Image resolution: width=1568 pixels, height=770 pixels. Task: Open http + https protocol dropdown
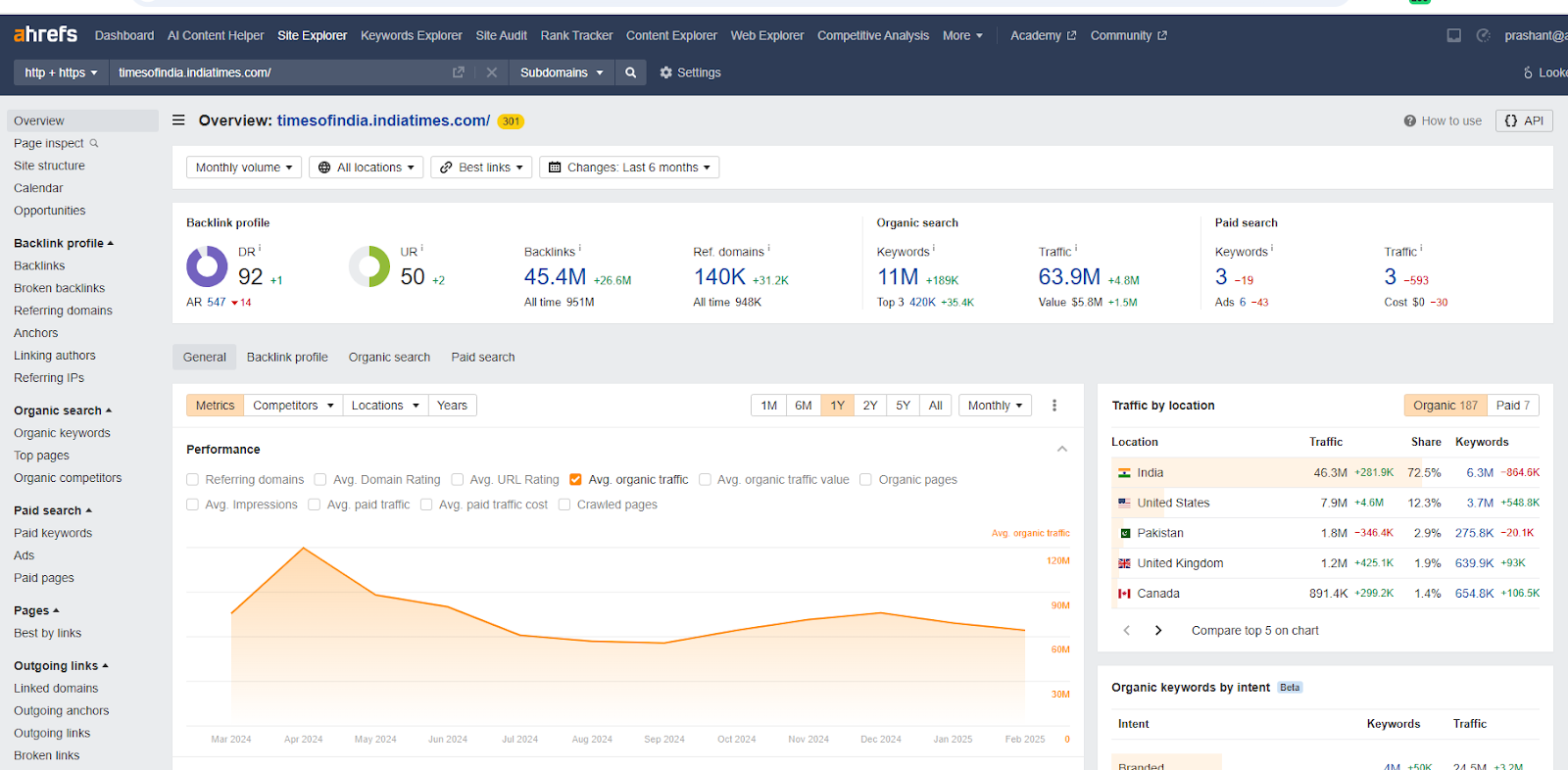click(61, 72)
